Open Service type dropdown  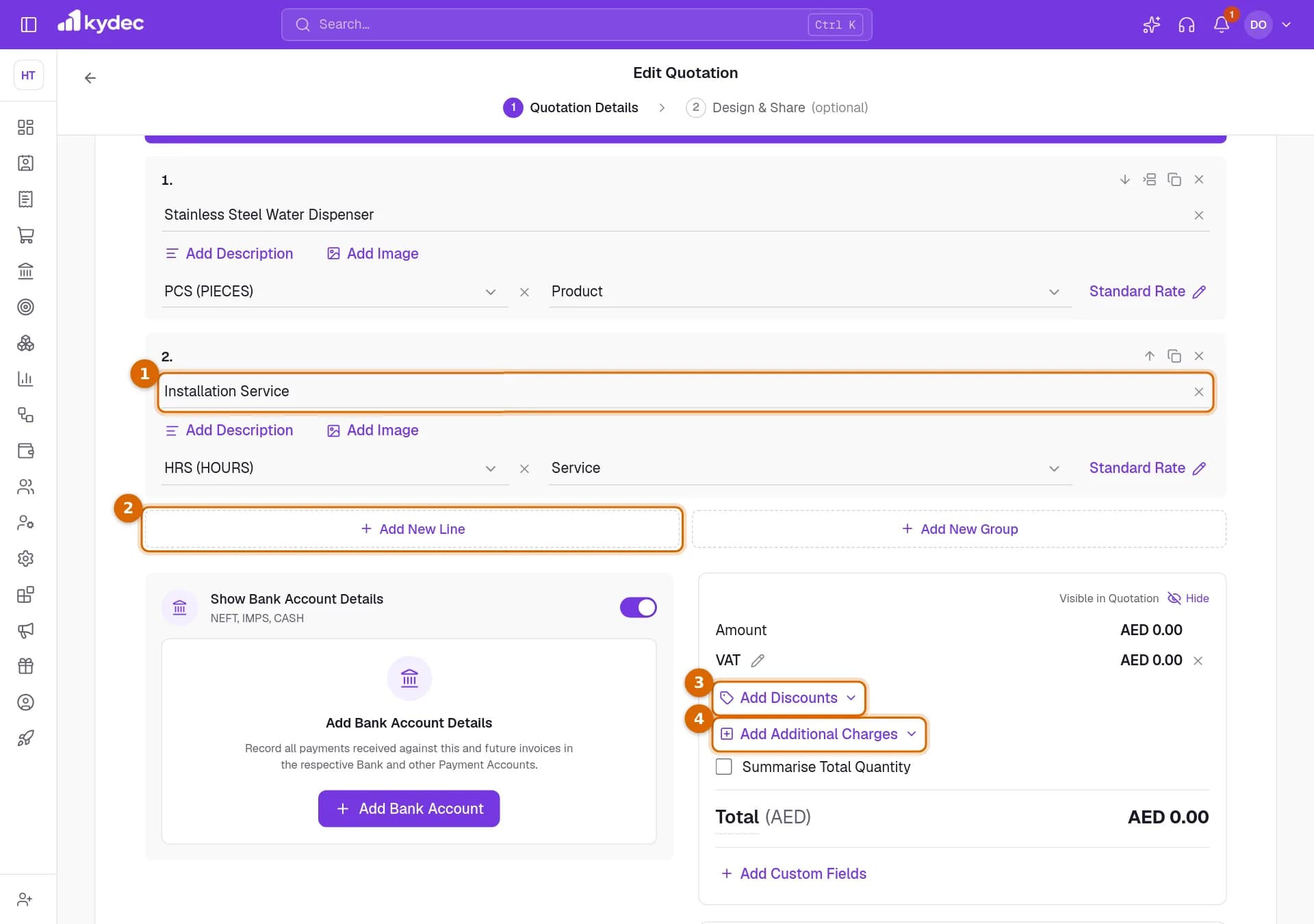pos(810,468)
